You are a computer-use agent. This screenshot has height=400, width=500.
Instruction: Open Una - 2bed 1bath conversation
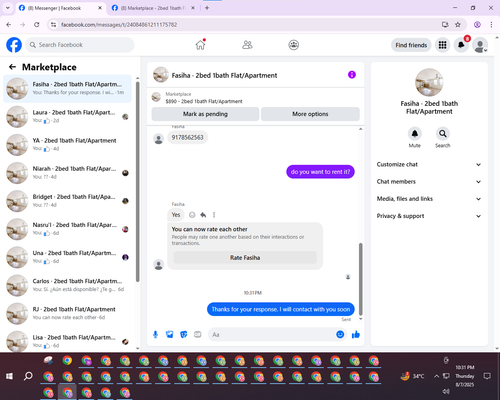click(x=68, y=257)
